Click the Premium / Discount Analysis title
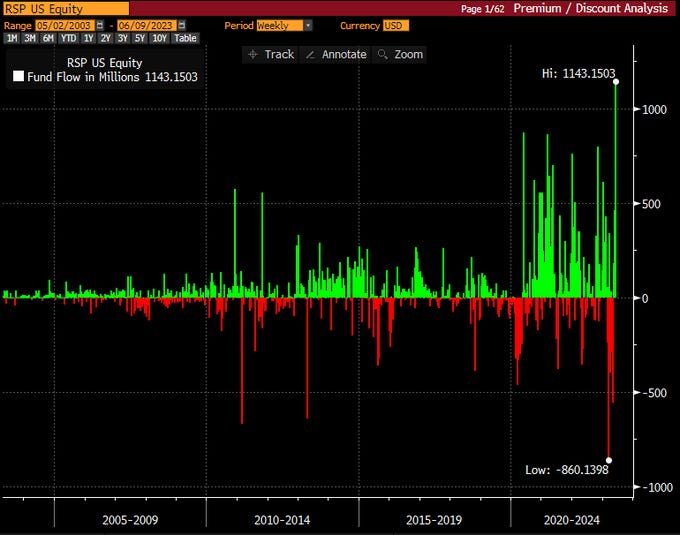The width and height of the screenshot is (680, 535). (x=591, y=8)
